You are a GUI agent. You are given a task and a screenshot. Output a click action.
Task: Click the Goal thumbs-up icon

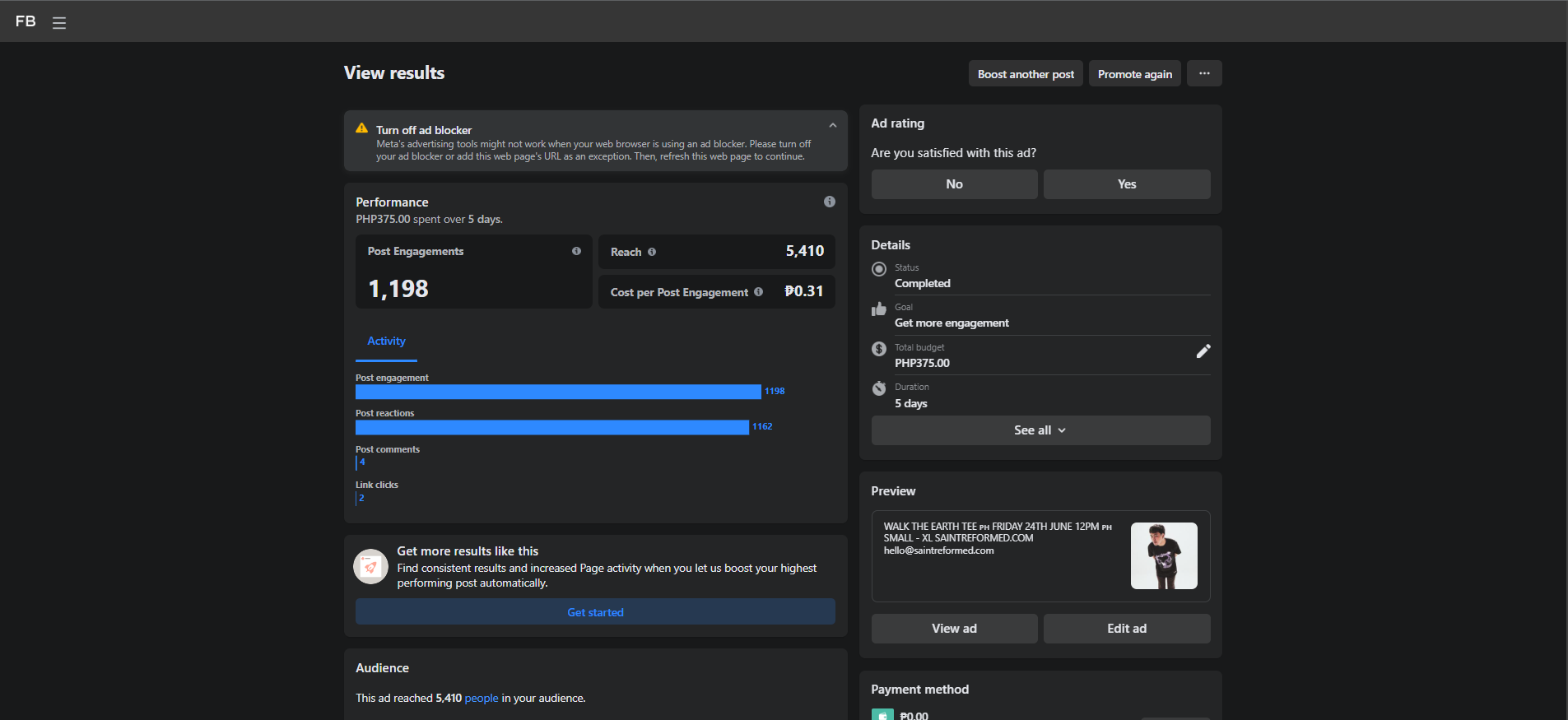click(x=879, y=309)
